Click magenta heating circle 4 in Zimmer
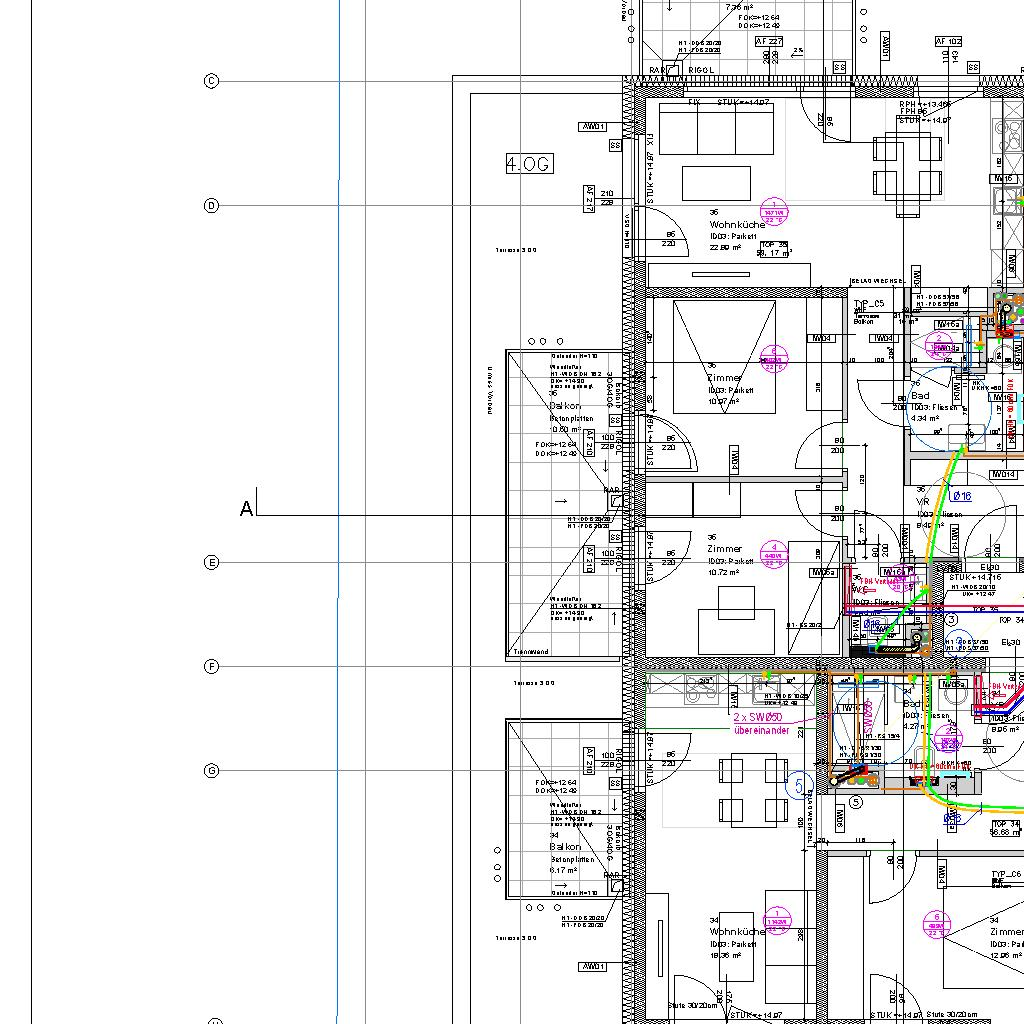Image resolution: width=1024 pixels, height=1024 pixels. [x=774, y=555]
